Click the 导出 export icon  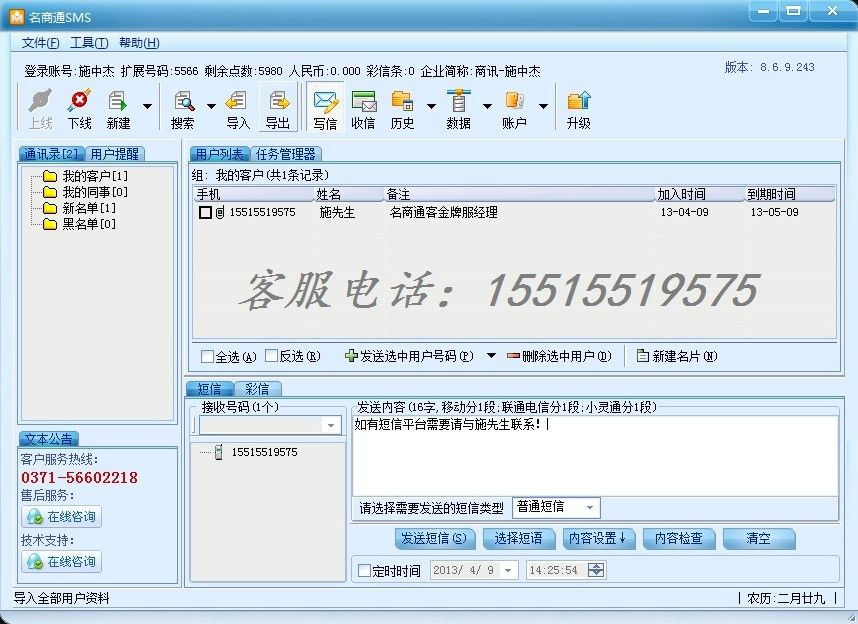[278, 107]
